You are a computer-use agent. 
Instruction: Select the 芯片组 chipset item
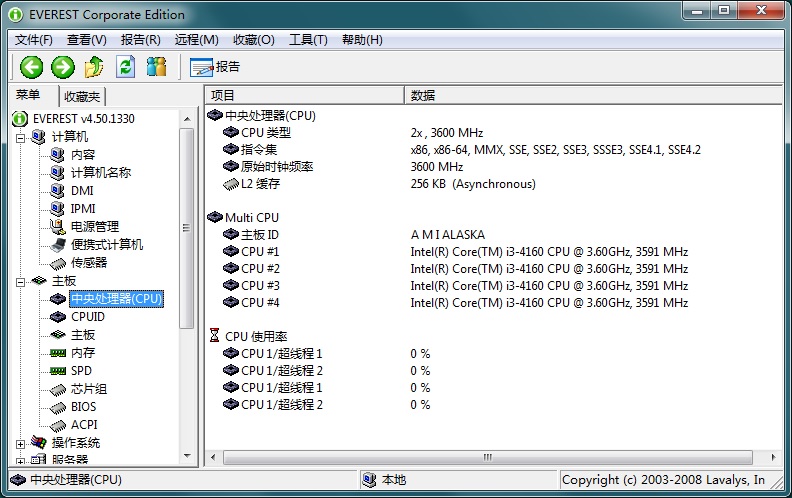coord(89,389)
